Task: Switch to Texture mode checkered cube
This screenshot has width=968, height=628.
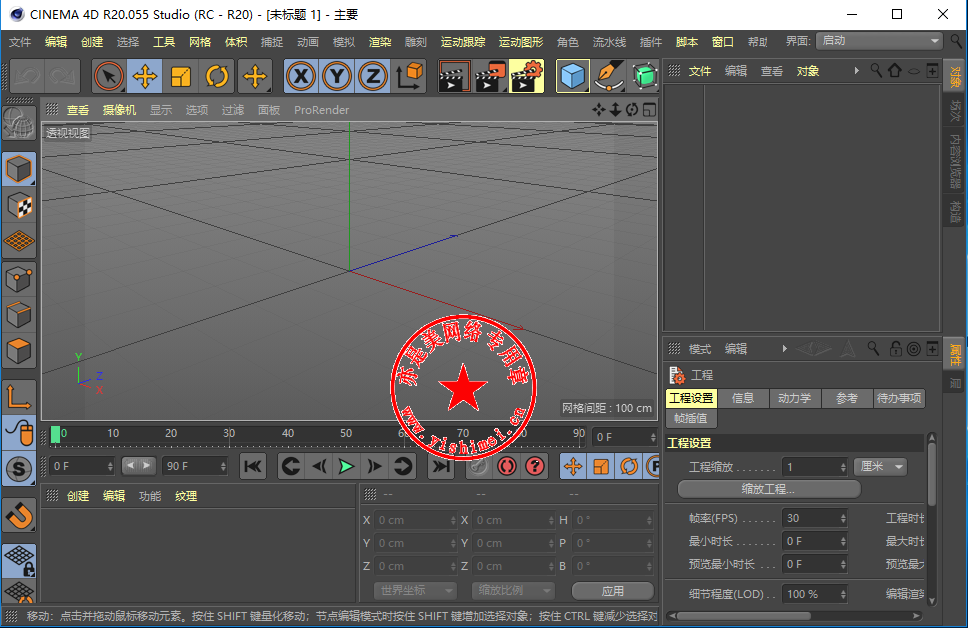Action: [x=19, y=206]
